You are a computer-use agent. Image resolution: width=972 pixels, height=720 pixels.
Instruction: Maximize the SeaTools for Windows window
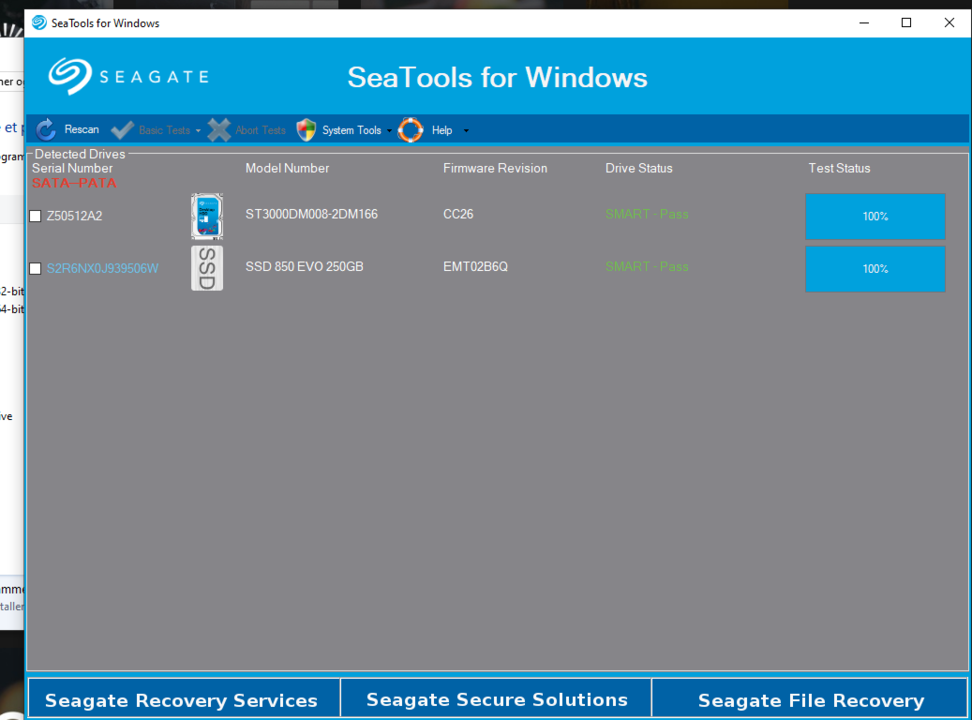click(906, 23)
